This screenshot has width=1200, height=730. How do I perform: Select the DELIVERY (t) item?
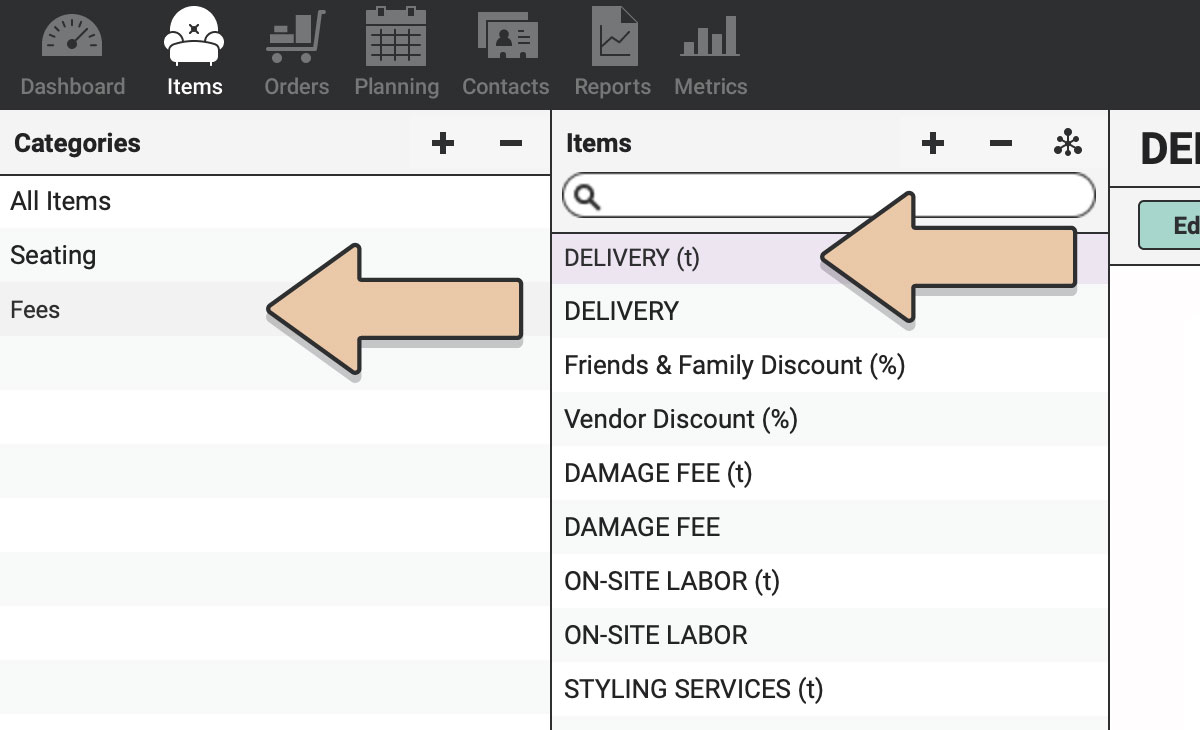[x=830, y=258]
